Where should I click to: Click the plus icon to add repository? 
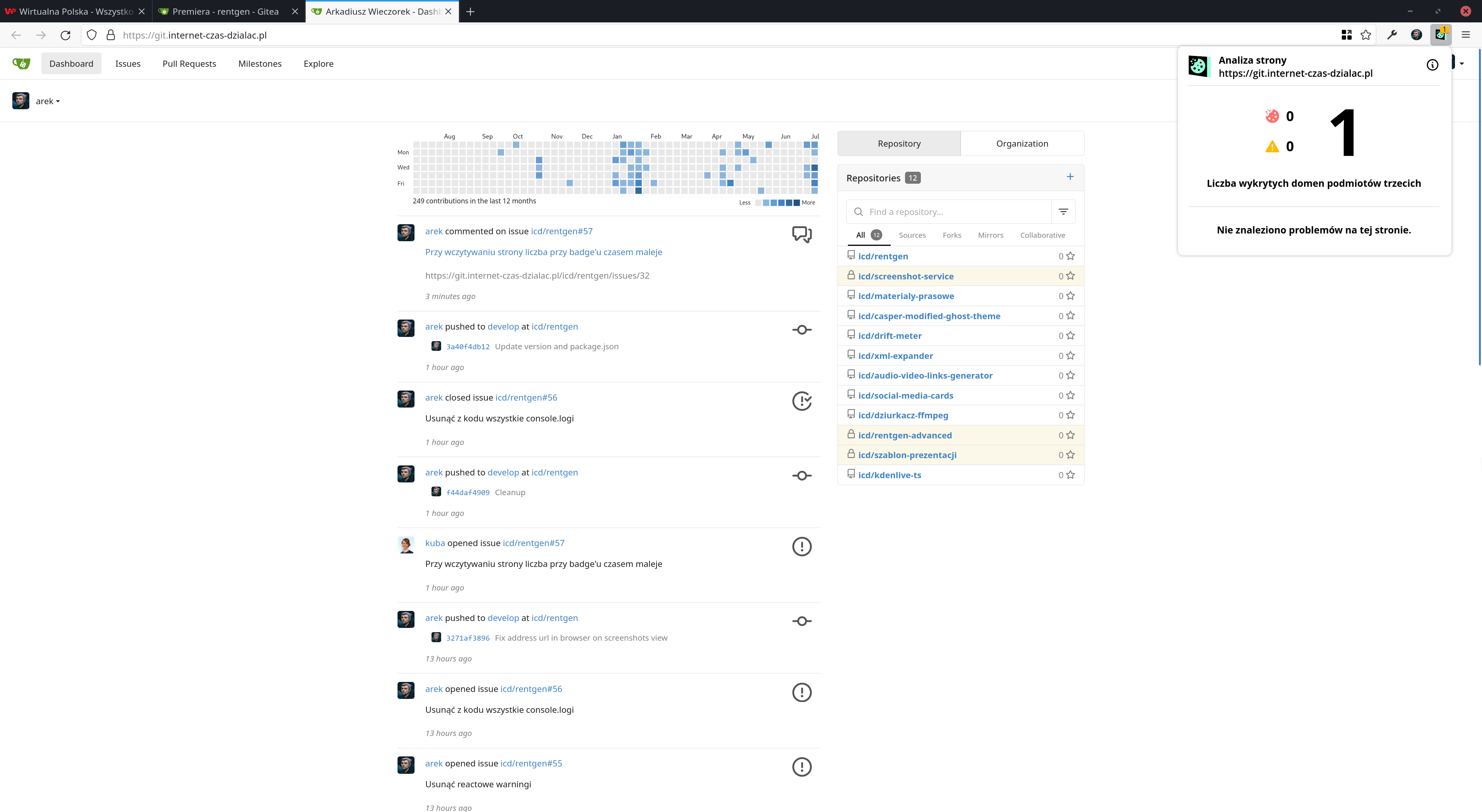point(1070,177)
